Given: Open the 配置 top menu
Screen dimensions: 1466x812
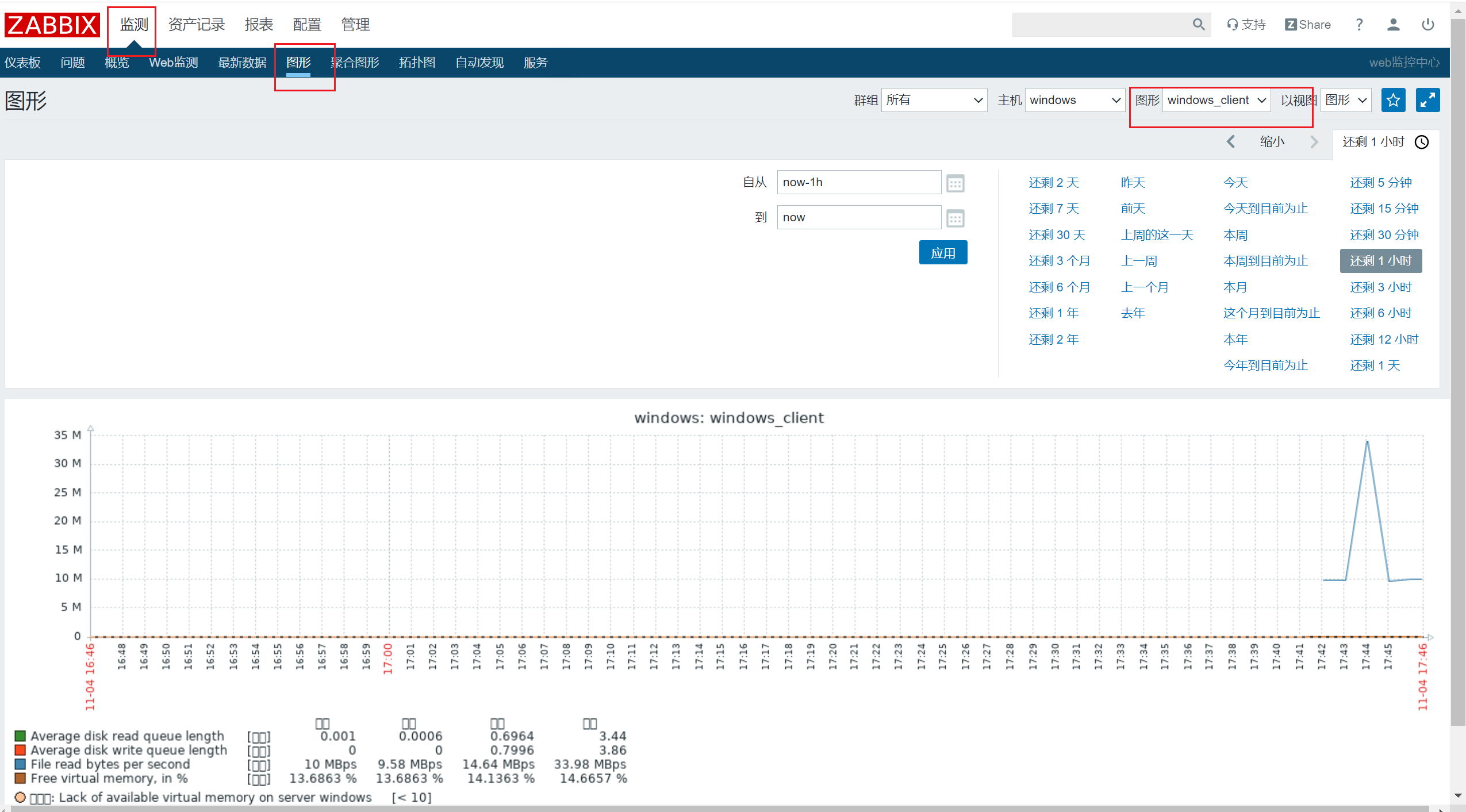Looking at the screenshot, I should (x=307, y=25).
